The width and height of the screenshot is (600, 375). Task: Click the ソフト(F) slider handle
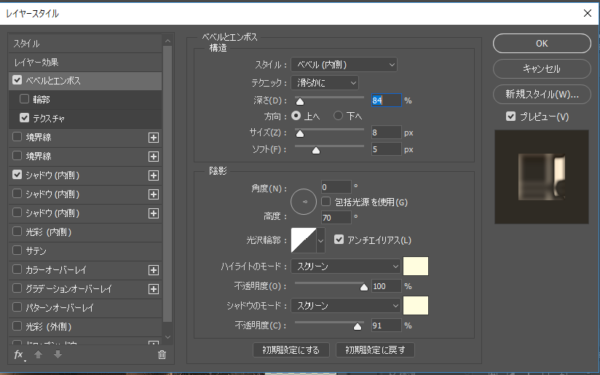coord(316,150)
